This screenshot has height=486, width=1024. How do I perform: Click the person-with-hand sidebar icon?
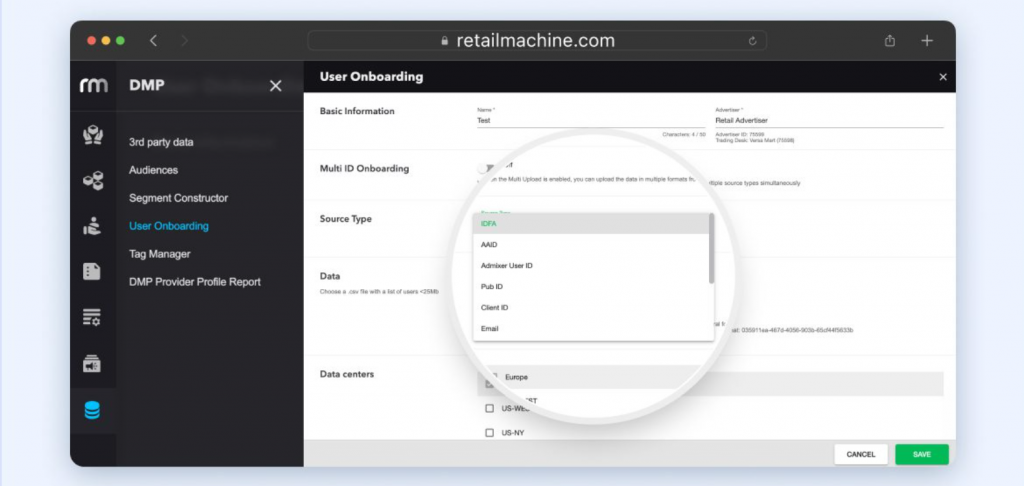tap(92, 226)
